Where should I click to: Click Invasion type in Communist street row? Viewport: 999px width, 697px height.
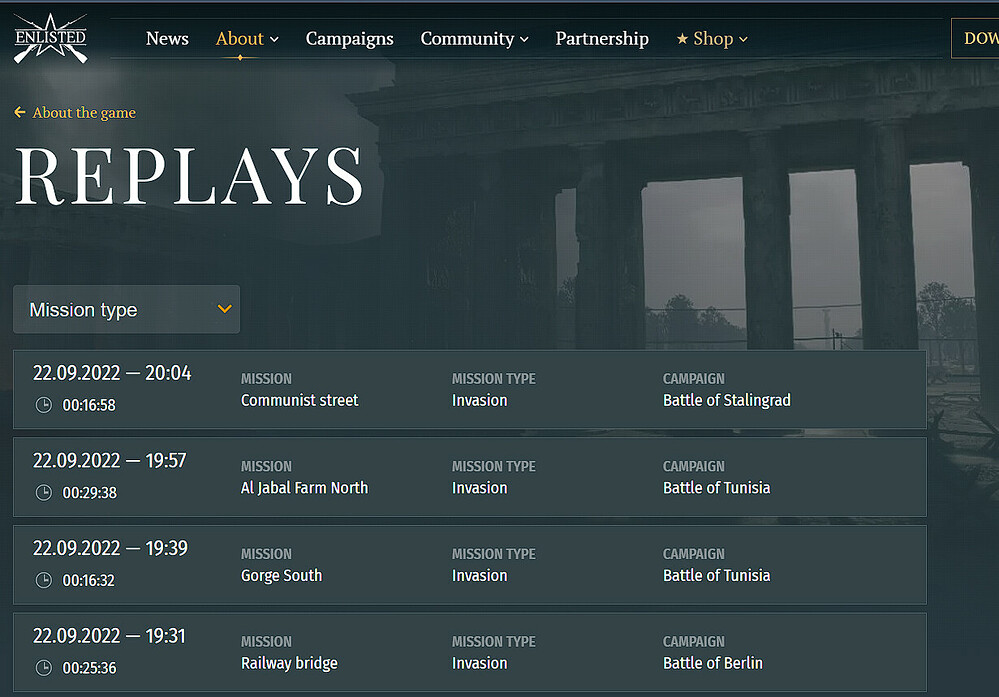(x=480, y=400)
